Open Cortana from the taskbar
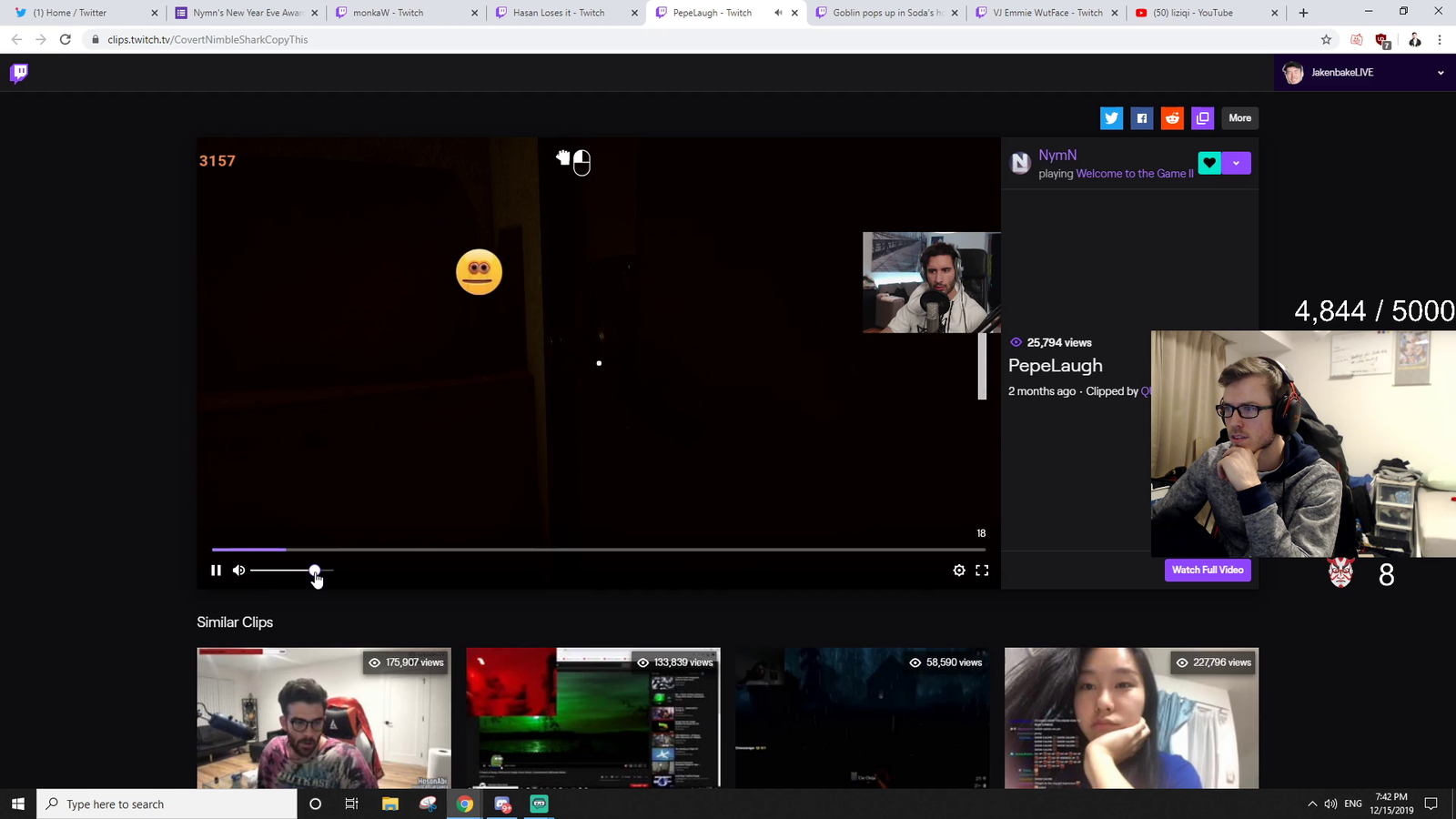 [315, 804]
